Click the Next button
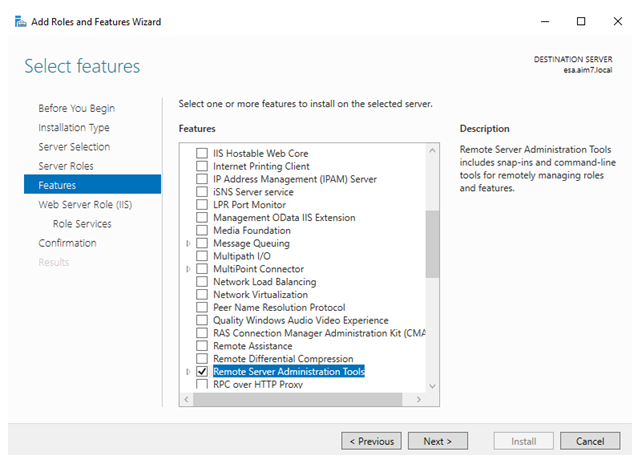Image resolution: width=632 pixels, height=458 pixels. click(438, 441)
